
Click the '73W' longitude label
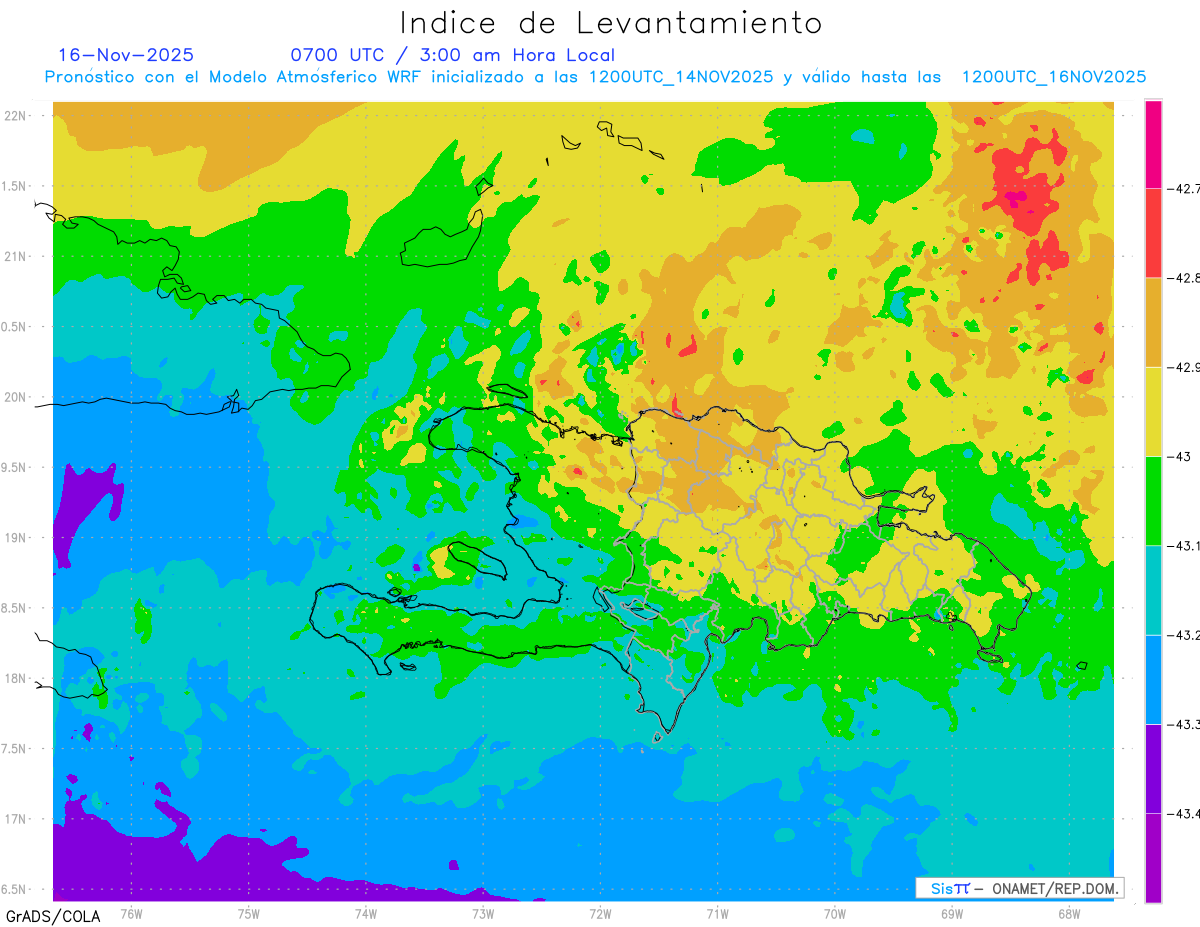(483, 914)
